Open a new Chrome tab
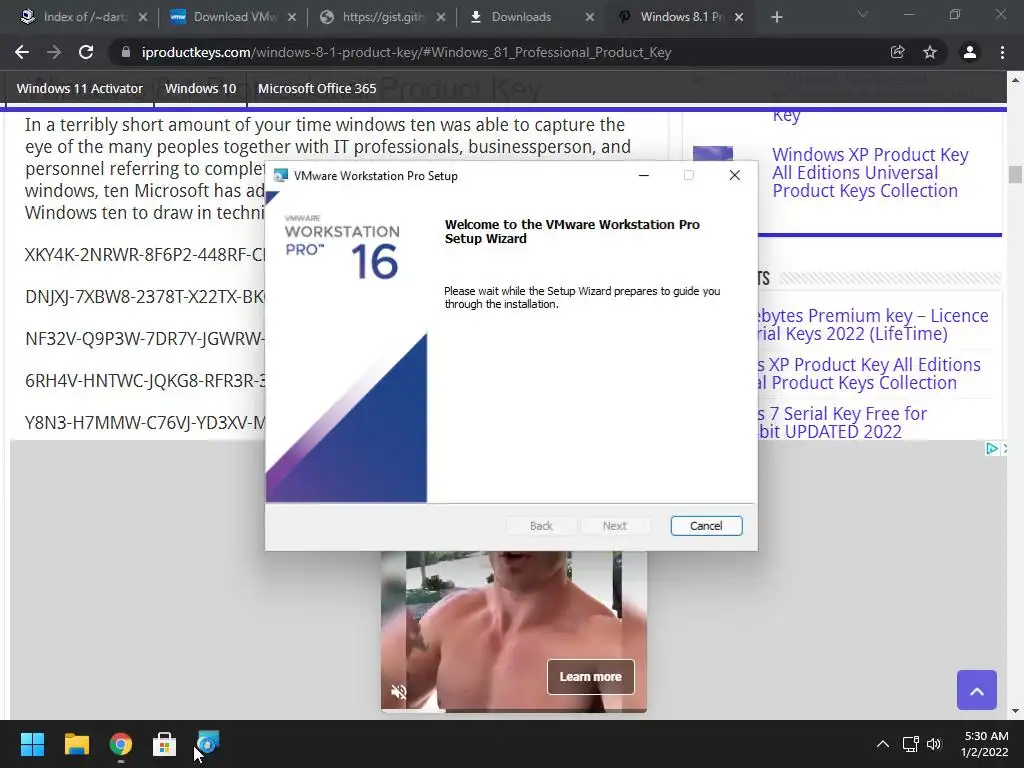Screen dimensions: 1024x768 coord(776,17)
